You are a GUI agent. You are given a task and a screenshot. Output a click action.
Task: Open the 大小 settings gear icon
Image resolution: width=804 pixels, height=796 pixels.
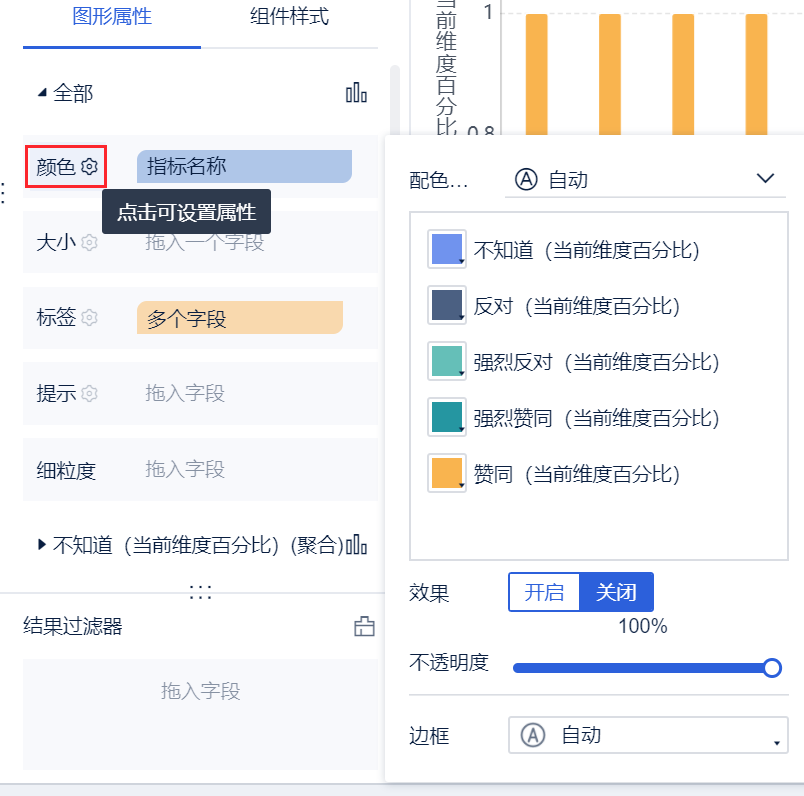(90, 242)
